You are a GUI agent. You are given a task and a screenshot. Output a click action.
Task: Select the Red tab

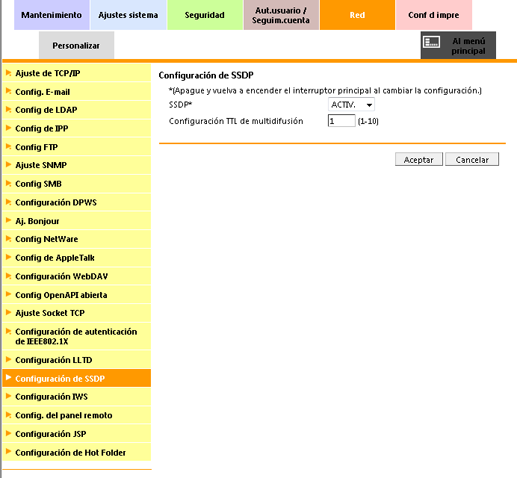[357, 15]
